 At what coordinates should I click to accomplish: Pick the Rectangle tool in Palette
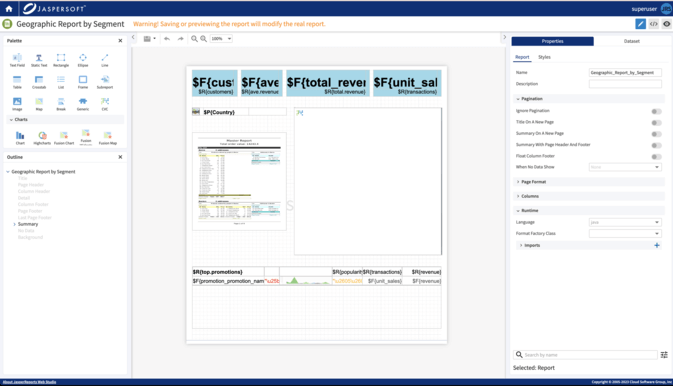coord(61,60)
